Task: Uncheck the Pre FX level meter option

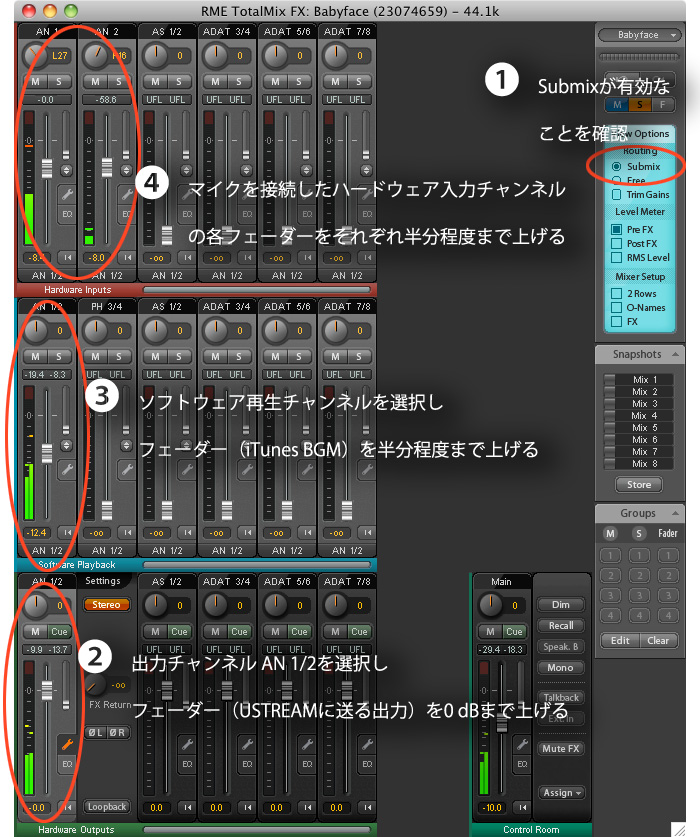Action: coord(616,230)
